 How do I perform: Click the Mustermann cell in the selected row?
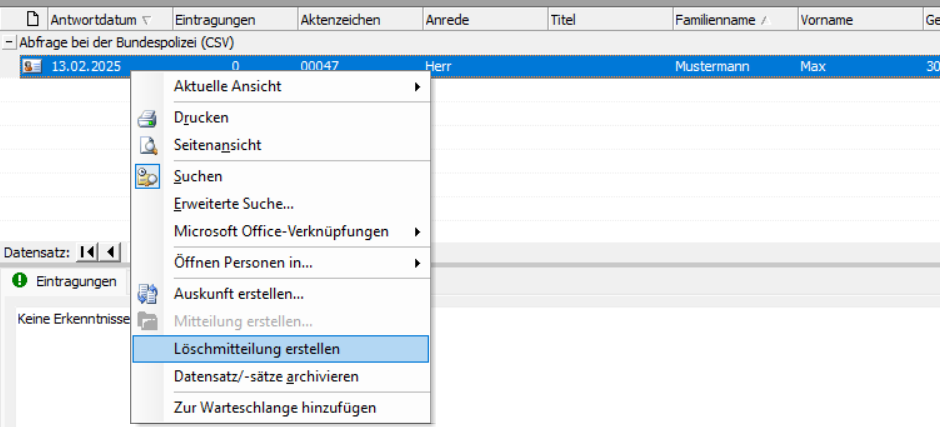[712, 66]
